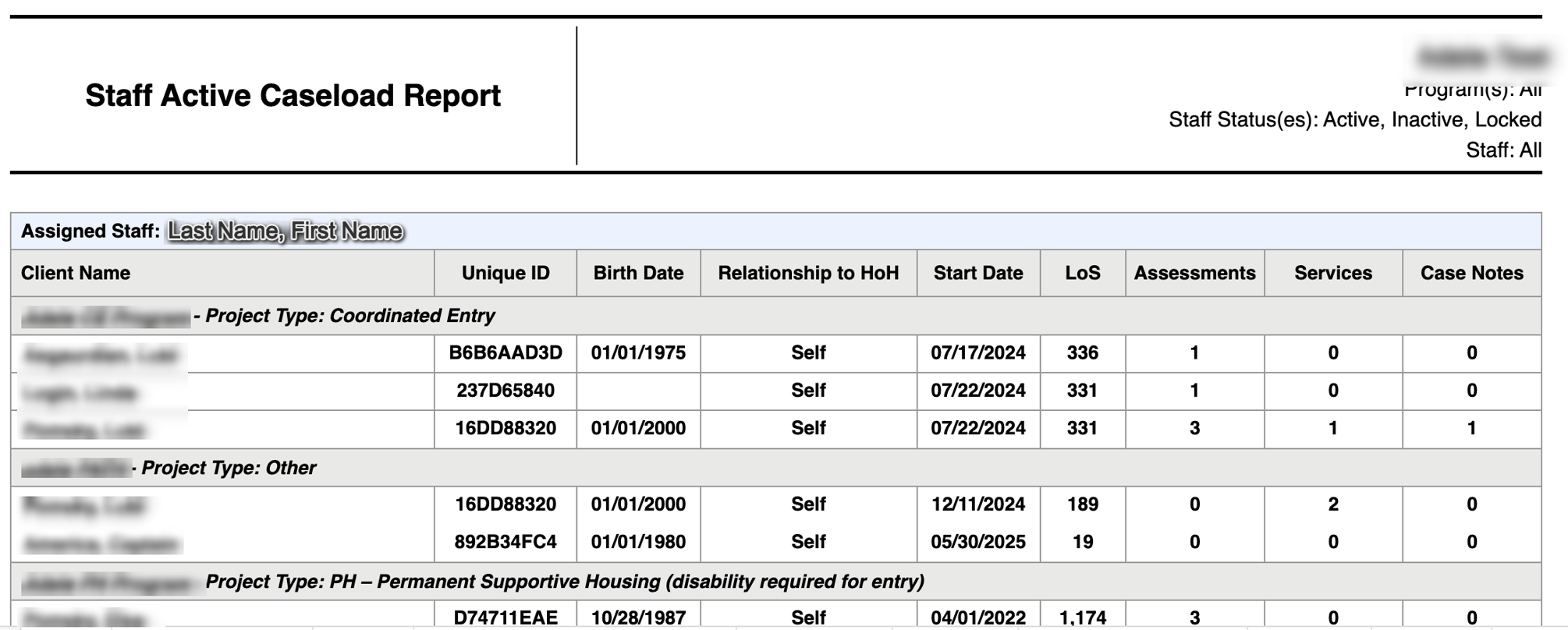Click the Assigned Staff name label

pyautogui.click(x=286, y=231)
